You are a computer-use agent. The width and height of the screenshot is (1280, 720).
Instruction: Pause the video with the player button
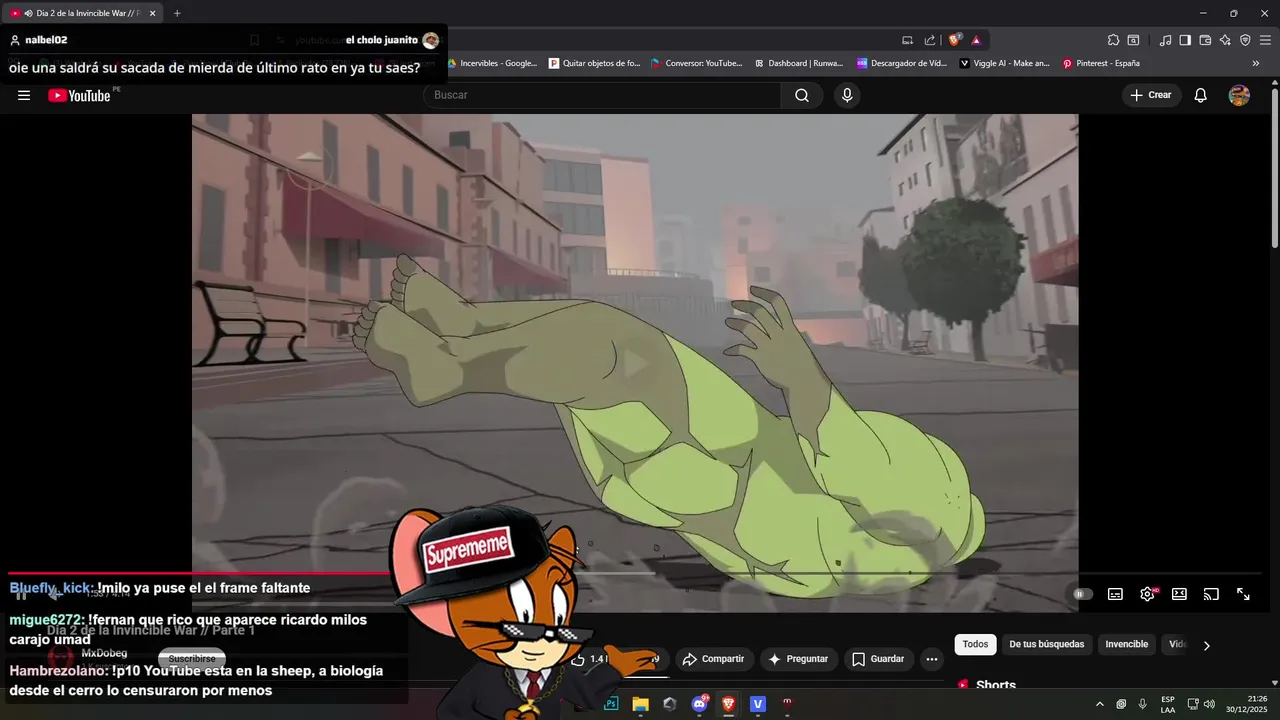[x=21, y=594]
